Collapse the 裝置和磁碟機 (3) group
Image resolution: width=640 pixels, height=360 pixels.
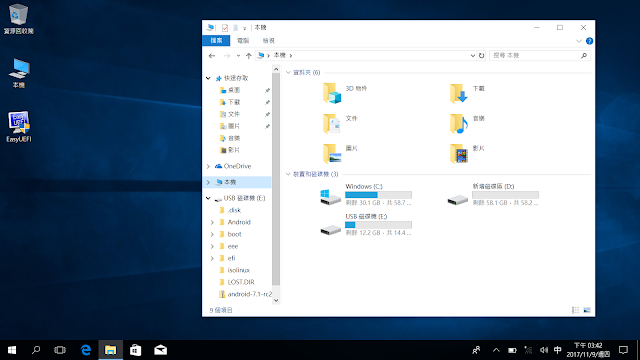click(288, 174)
